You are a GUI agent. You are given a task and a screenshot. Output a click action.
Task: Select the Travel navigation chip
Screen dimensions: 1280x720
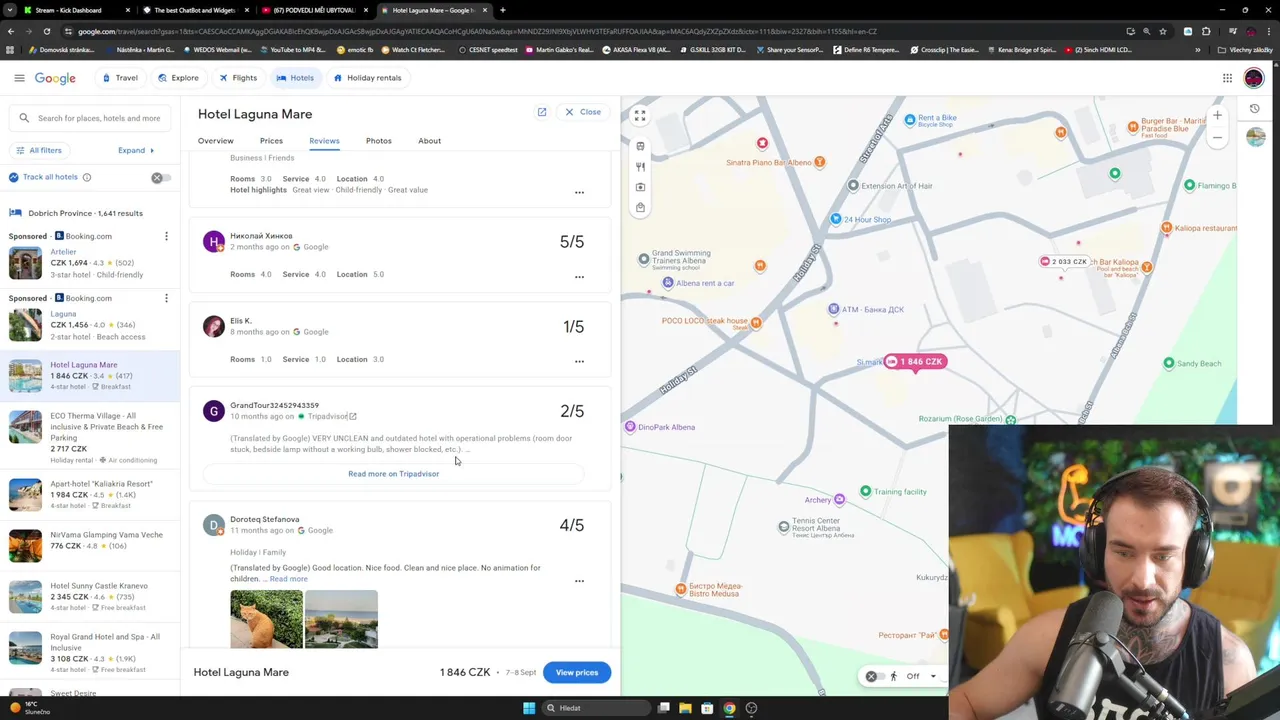(120, 78)
